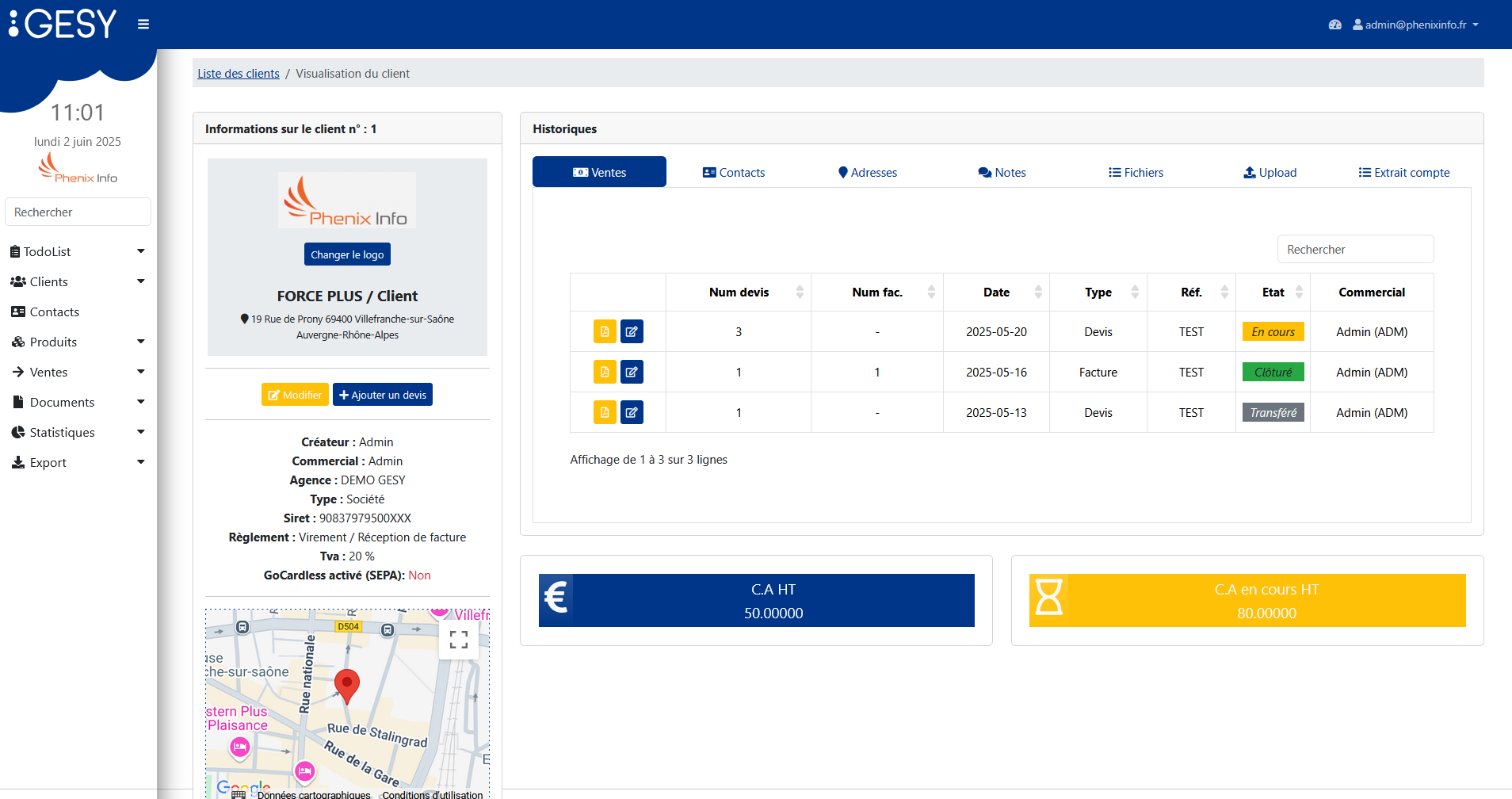The image size is (1512, 799).
Task: Edit the devis dated 2025-05-20
Action: (x=632, y=331)
